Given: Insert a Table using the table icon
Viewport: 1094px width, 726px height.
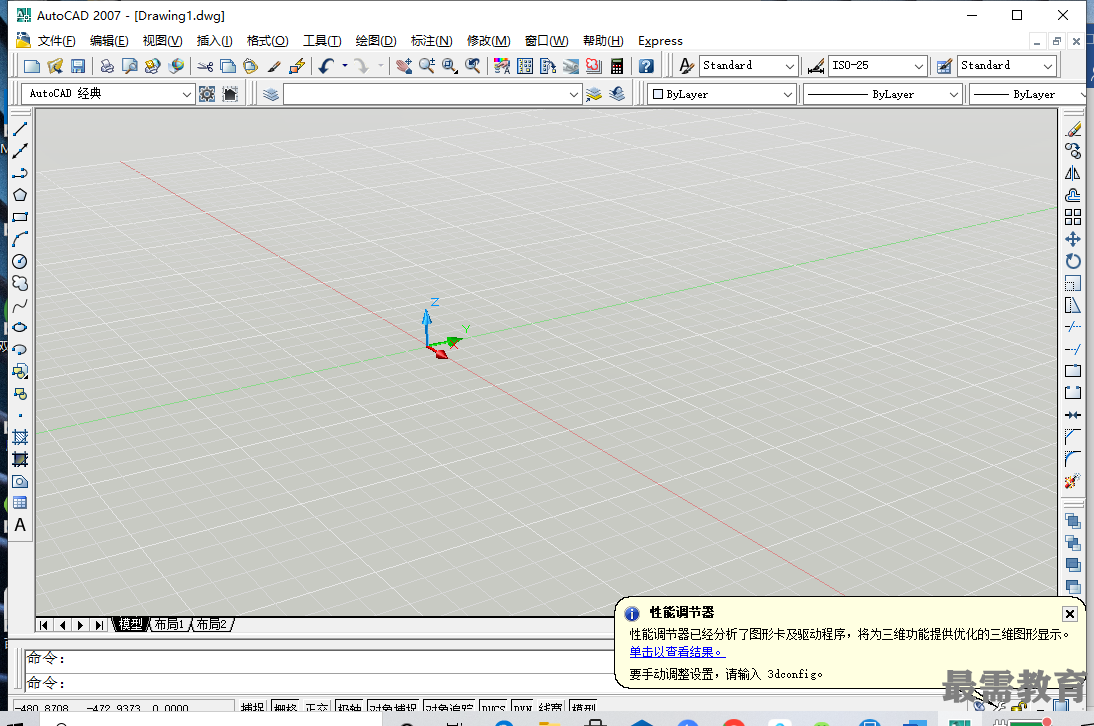Looking at the screenshot, I should [20, 503].
